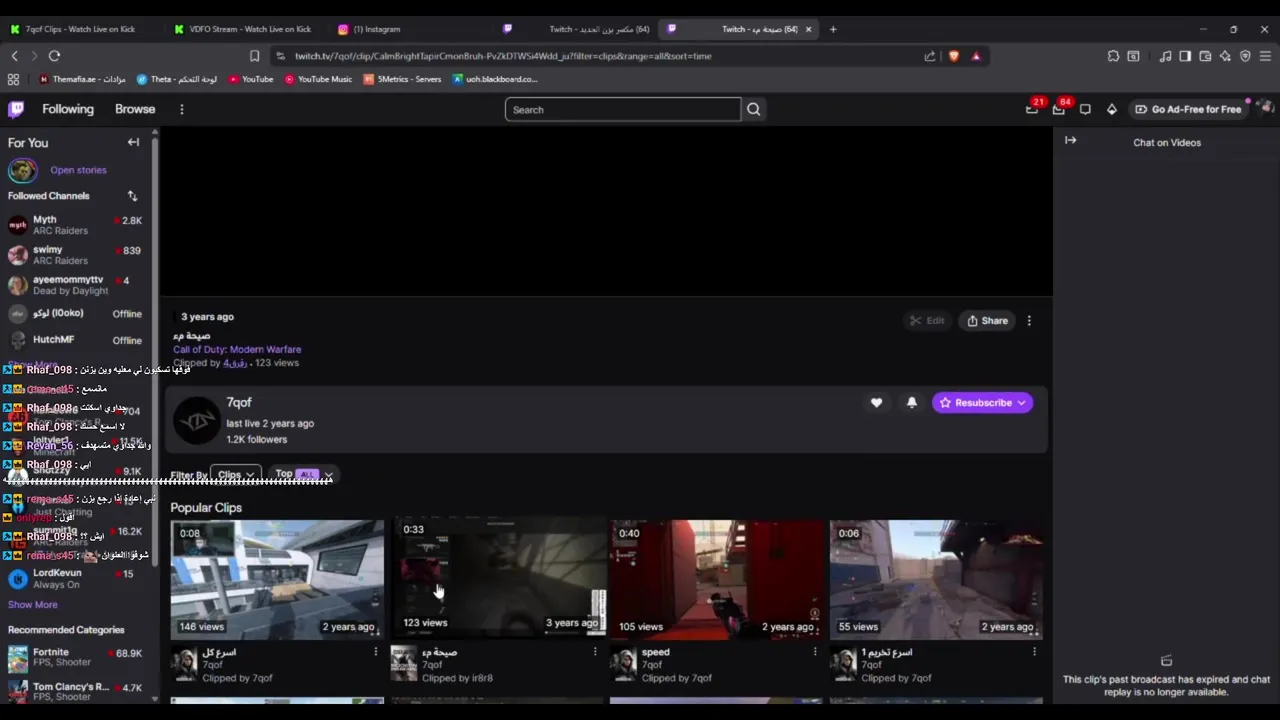Viewport: 1280px width, 720px height.
Task: Collapse the chat panel arrow
Action: (x=1070, y=141)
